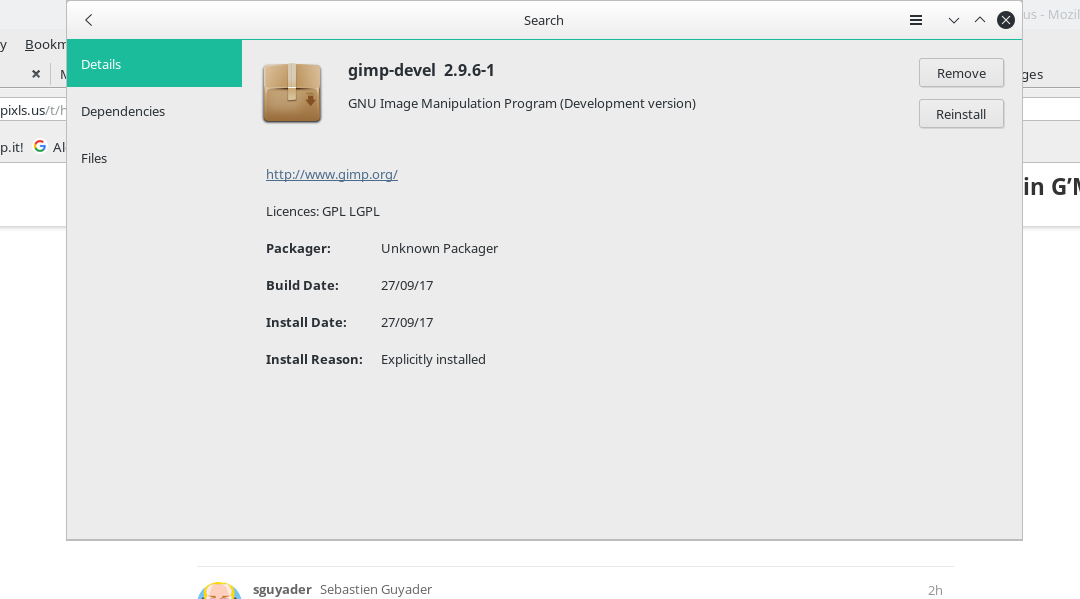
Task: Go back using the left arrow icon
Action: point(88,20)
